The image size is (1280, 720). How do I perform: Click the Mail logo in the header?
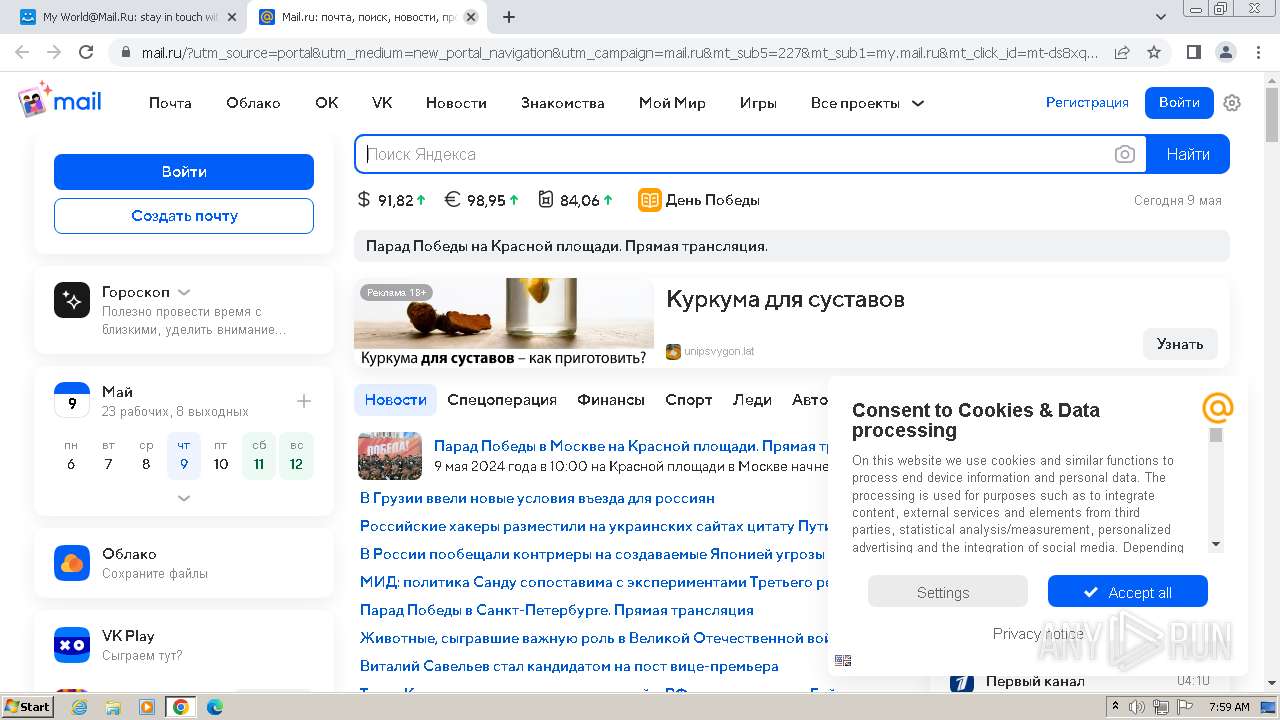(x=59, y=101)
